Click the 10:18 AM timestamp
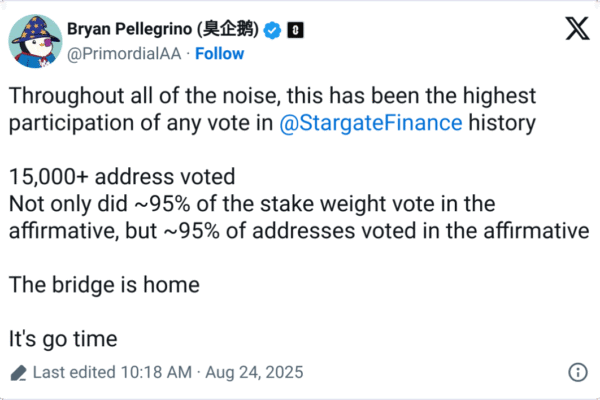 tap(154, 373)
